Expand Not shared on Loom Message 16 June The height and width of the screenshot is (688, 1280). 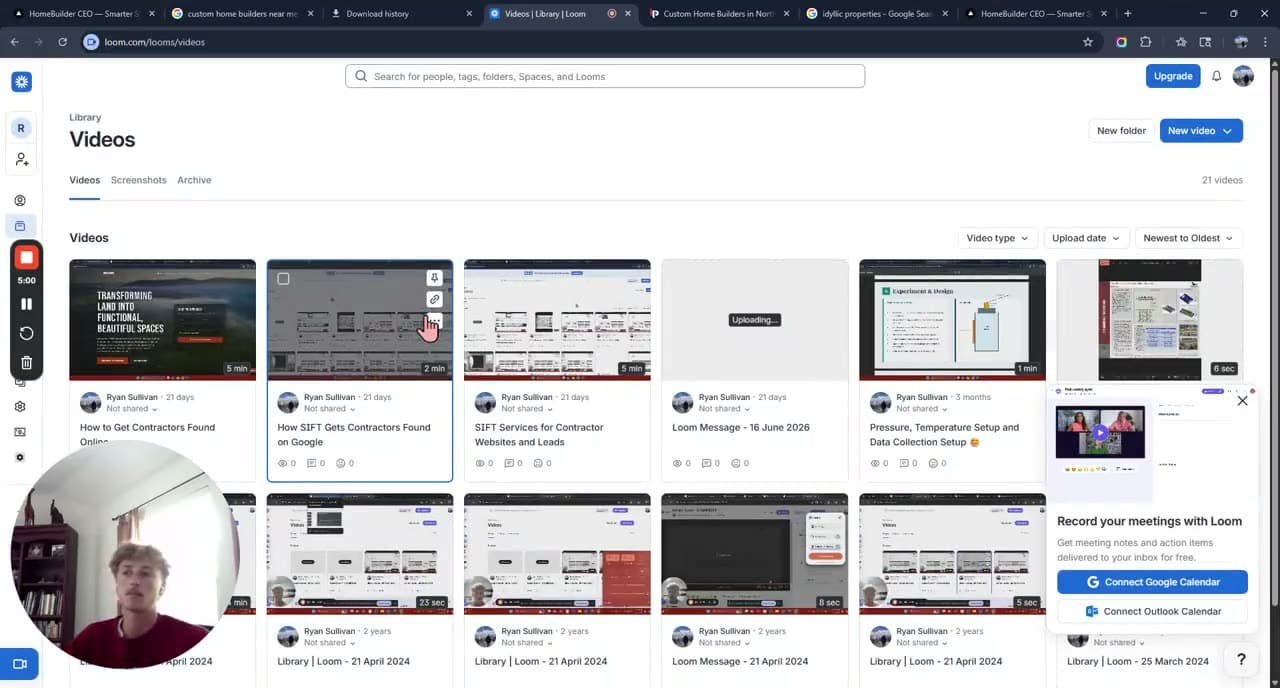(x=724, y=408)
